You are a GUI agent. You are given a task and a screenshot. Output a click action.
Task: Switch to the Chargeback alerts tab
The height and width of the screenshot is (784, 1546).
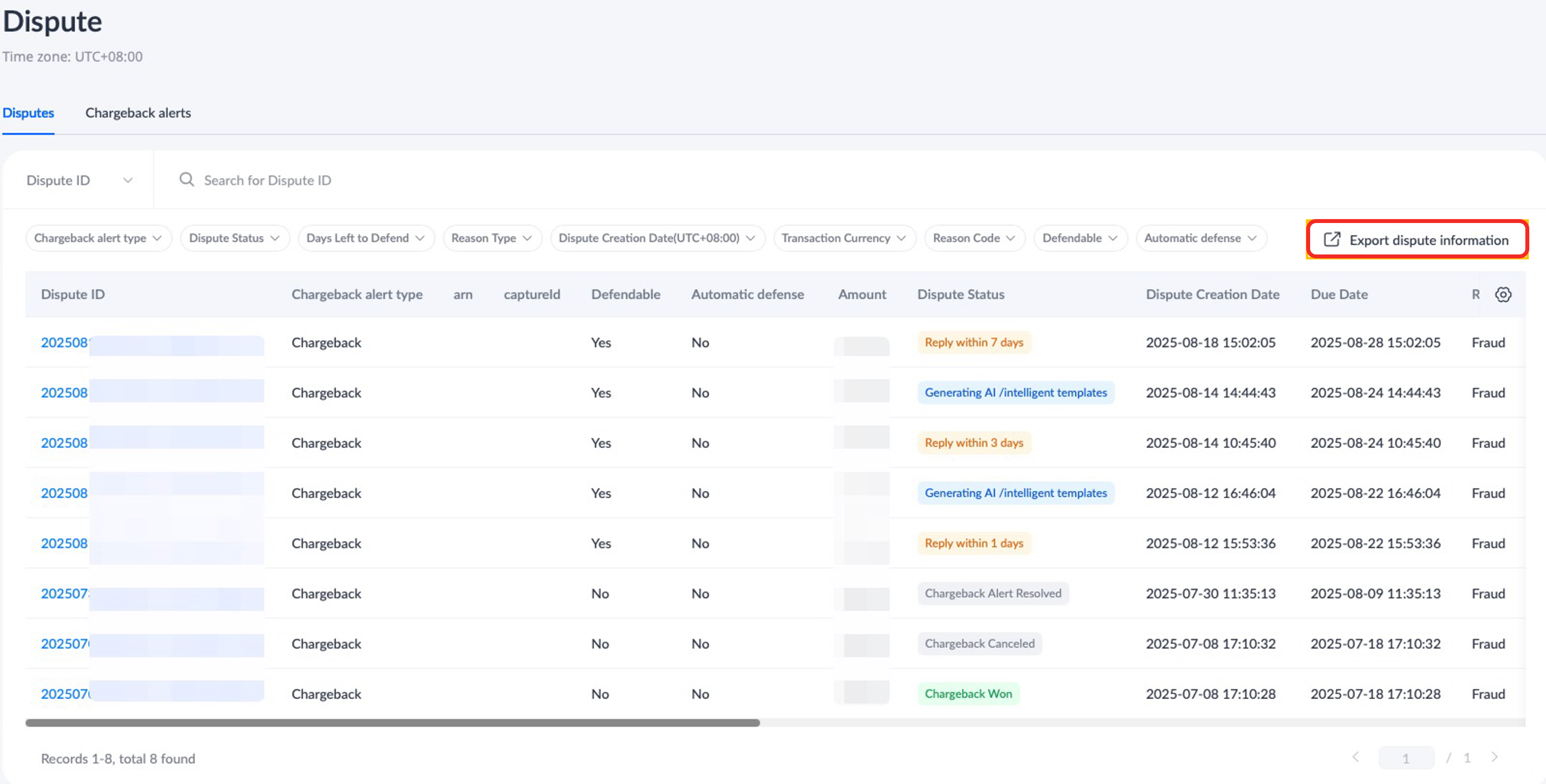click(x=138, y=113)
